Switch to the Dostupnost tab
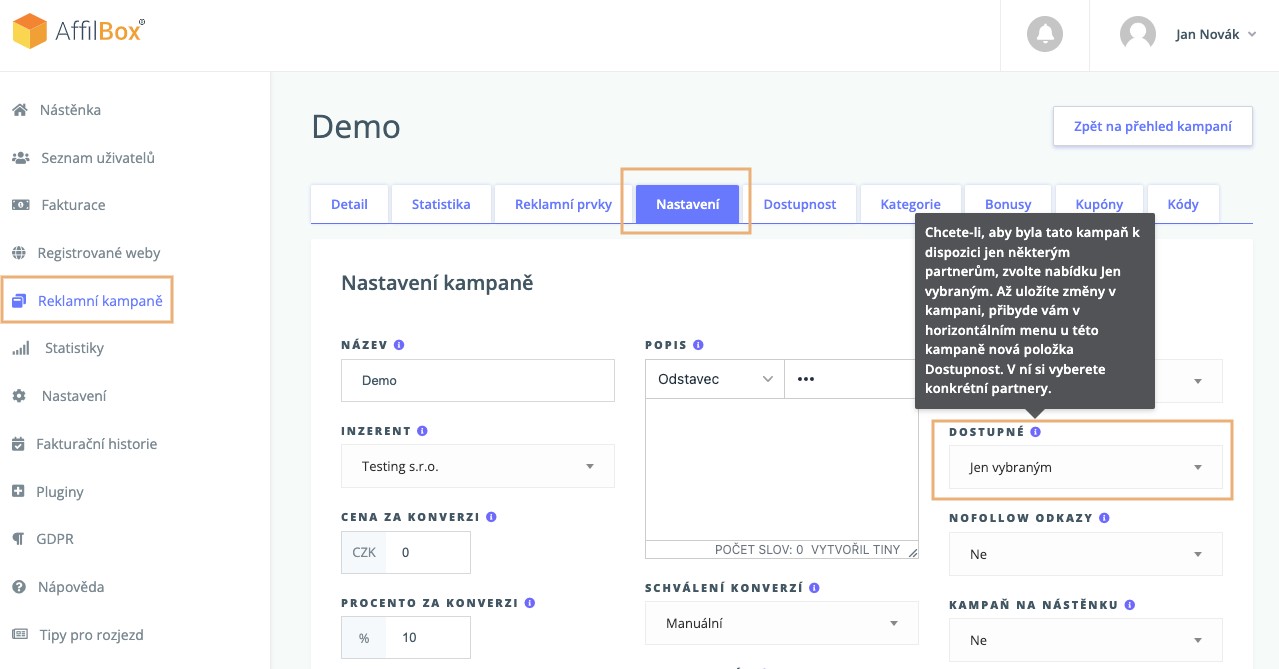Screen dimensions: 1279x669 pos(800,204)
